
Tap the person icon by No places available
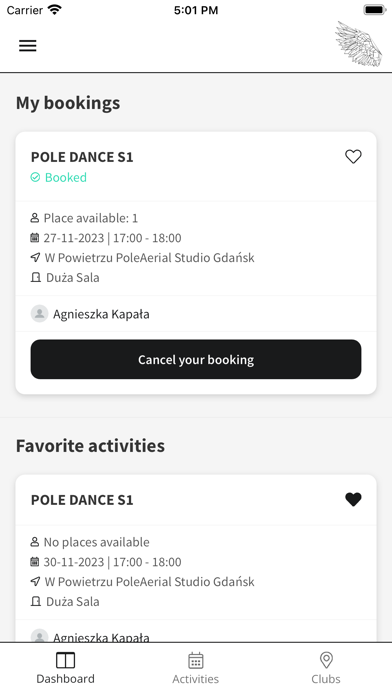tap(35, 542)
